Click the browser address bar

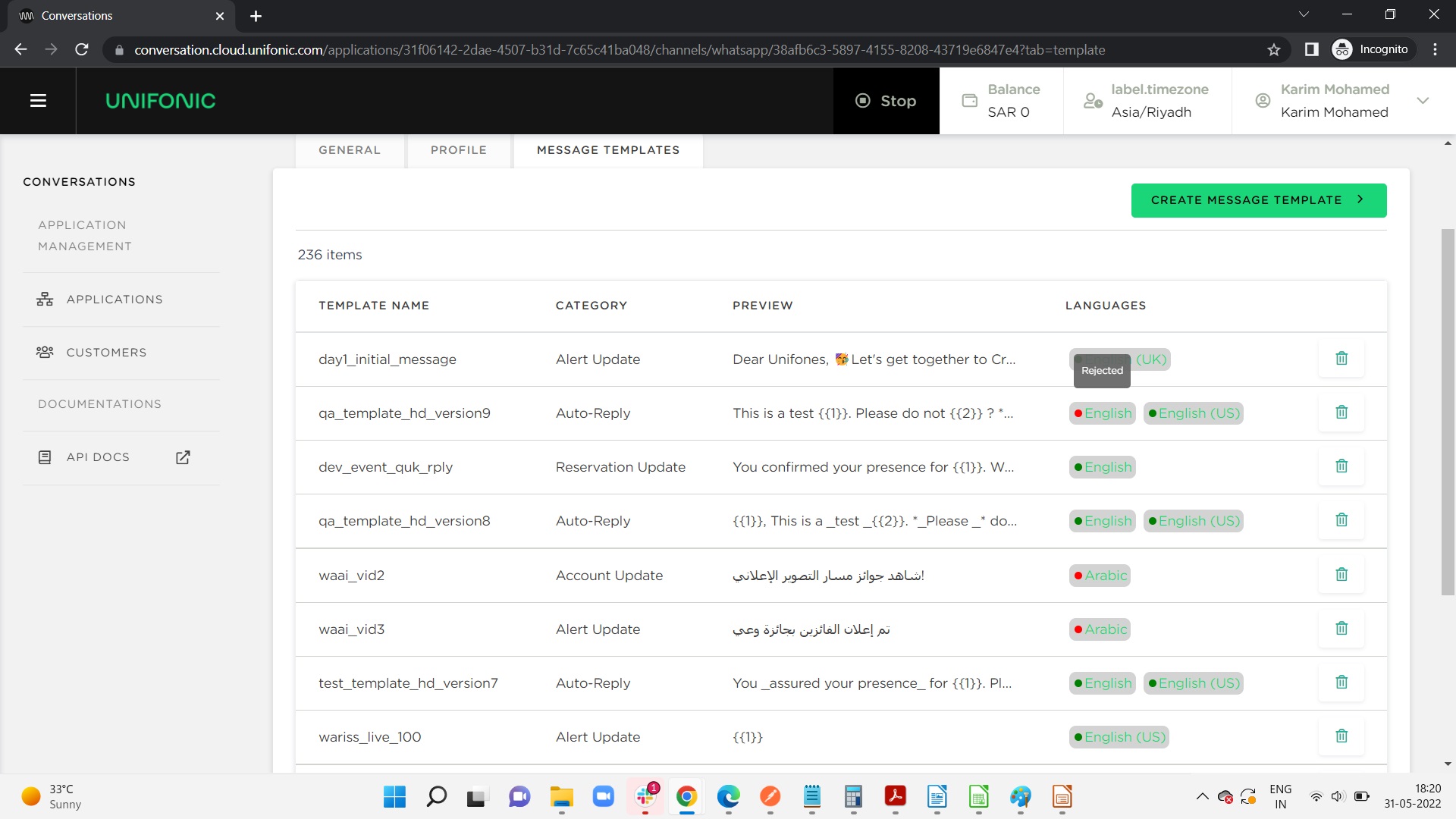(x=618, y=50)
